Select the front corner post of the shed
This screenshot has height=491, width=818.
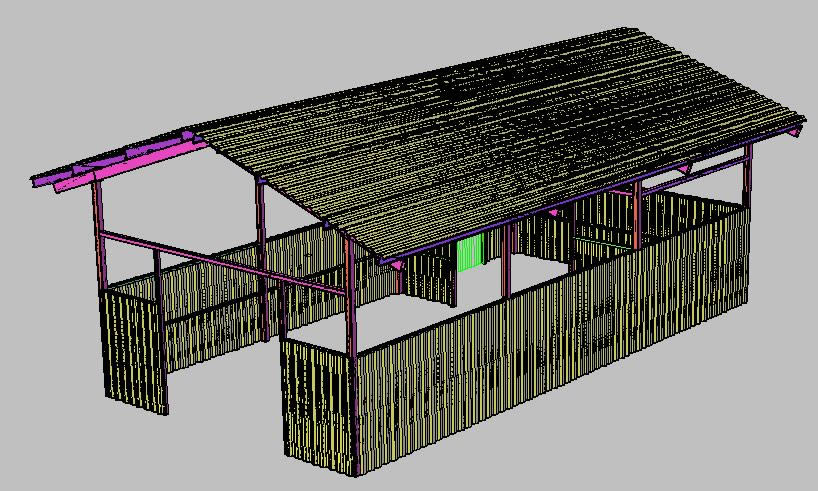(x=351, y=300)
